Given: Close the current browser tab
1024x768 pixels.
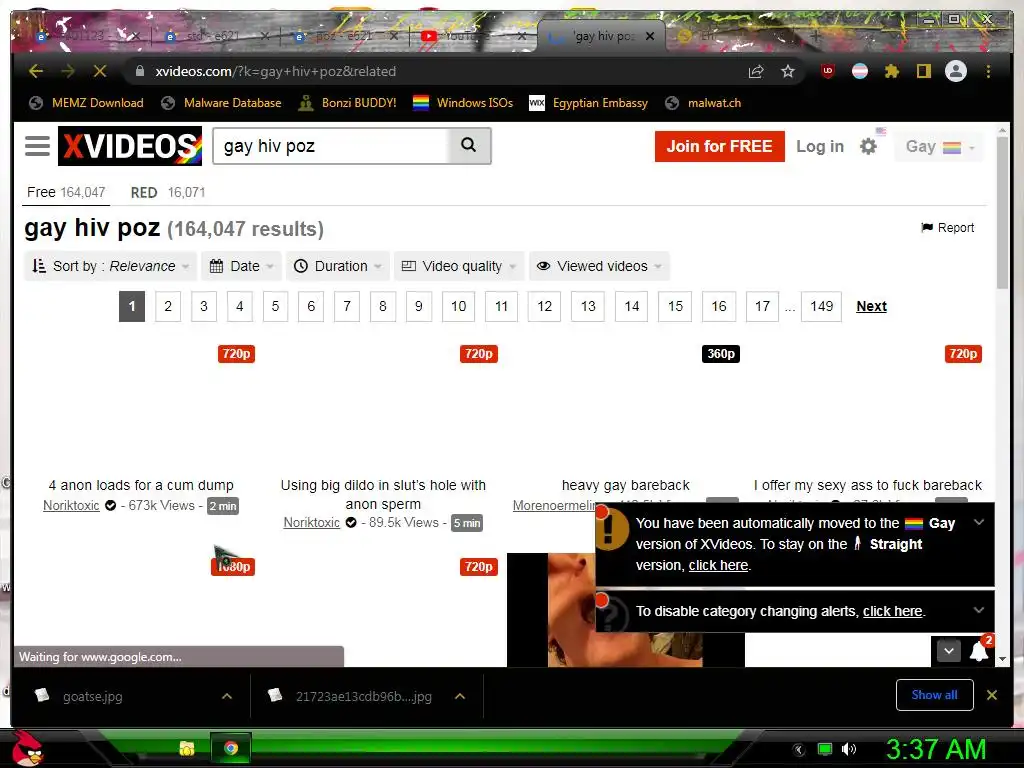Looking at the screenshot, I should point(650,36).
